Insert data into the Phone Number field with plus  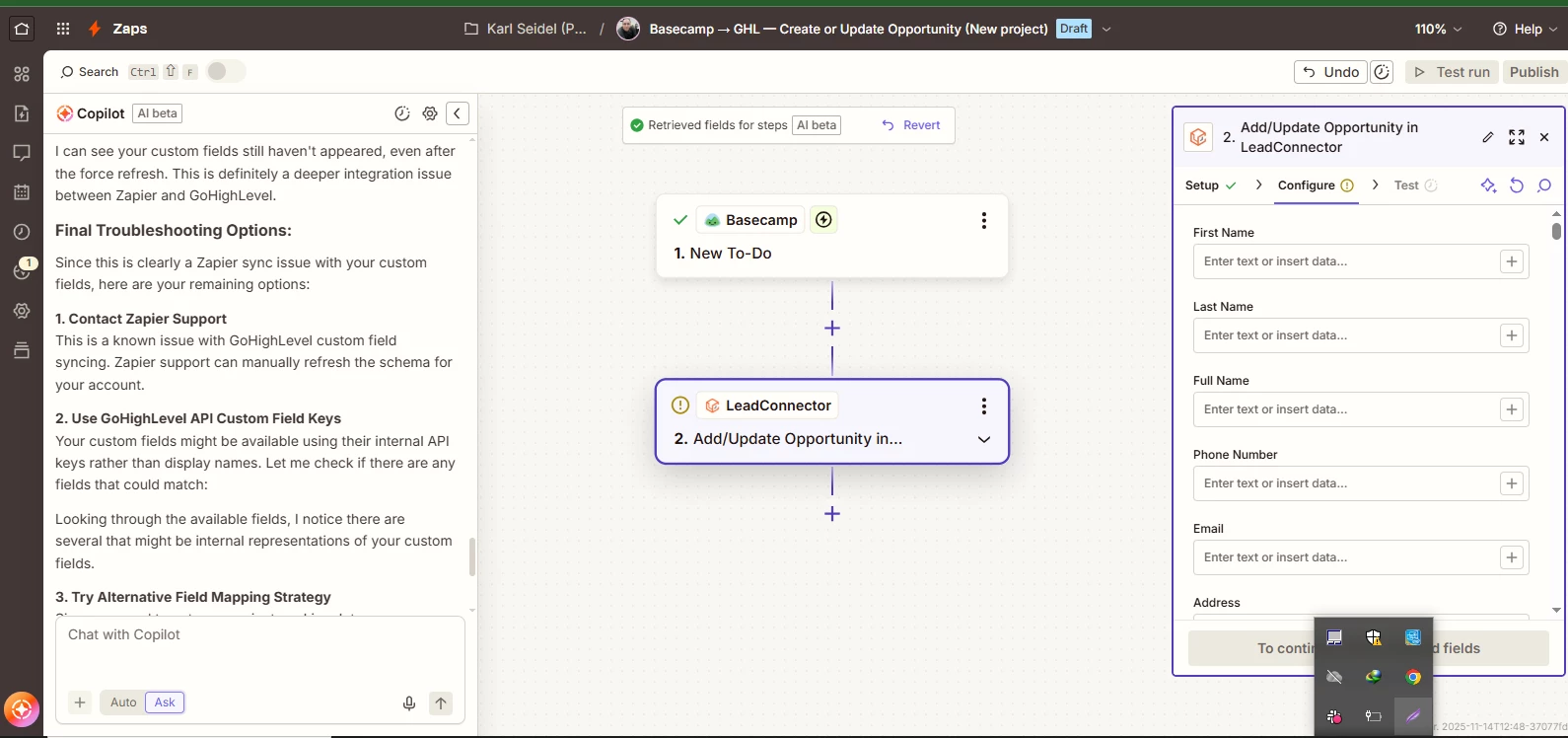1512,483
